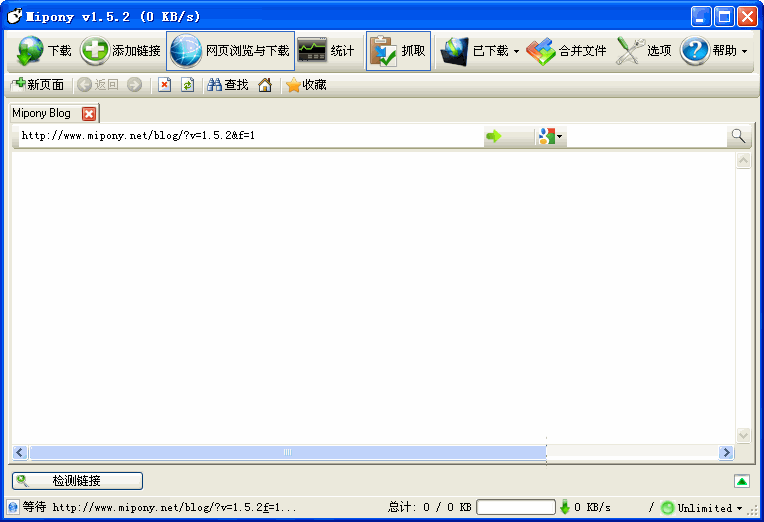Click the 添加链接 add links button
The height and width of the screenshot is (522, 764).
[121, 51]
